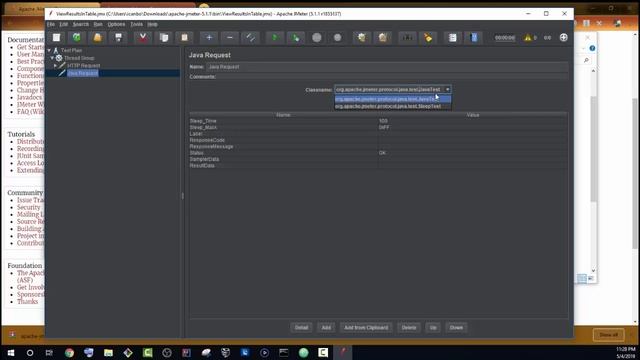Click the Paste clipboard icon
This screenshot has width=640, height=360.
pos(184,38)
